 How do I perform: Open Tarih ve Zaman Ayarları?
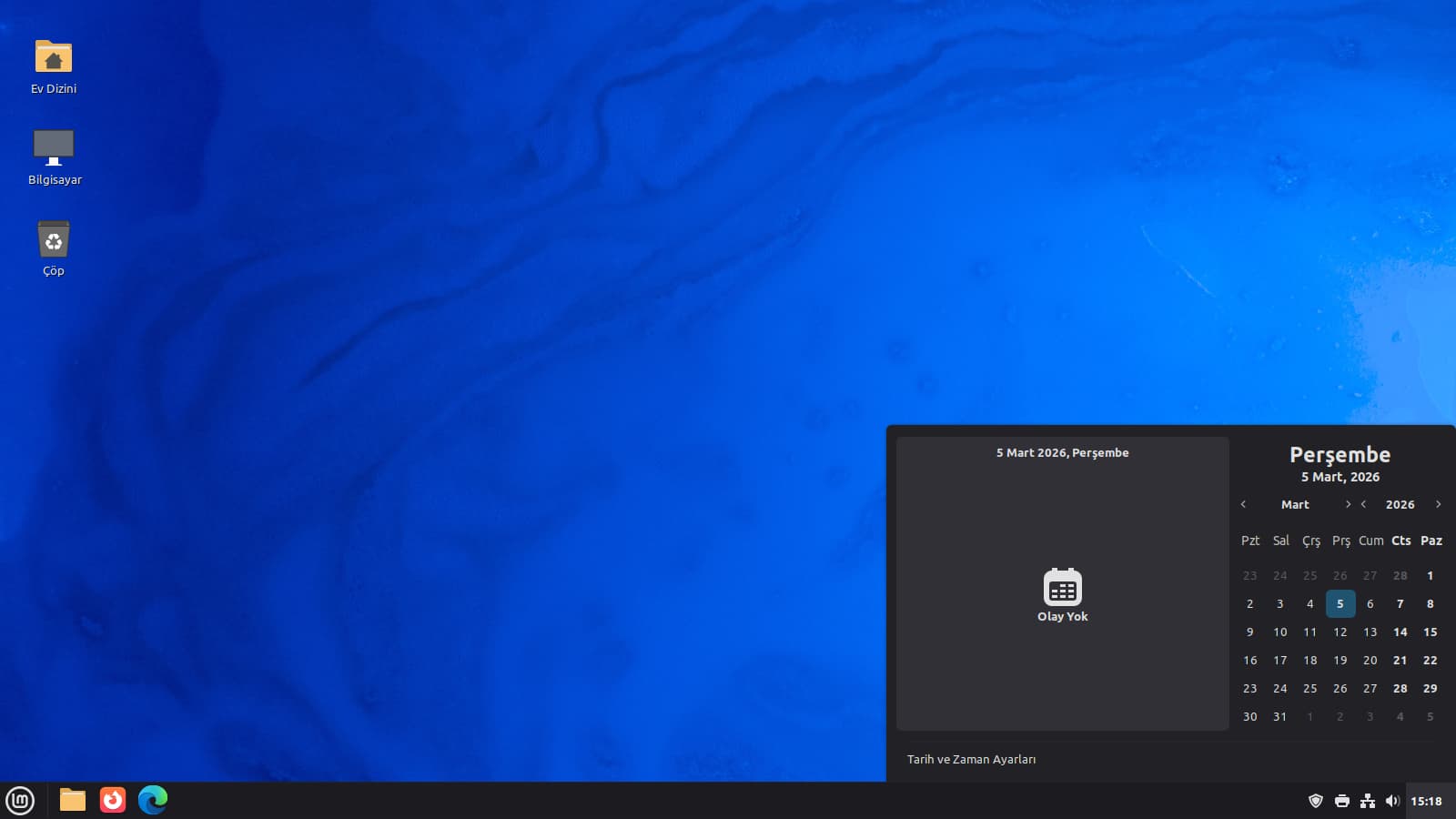pos(971,759)
